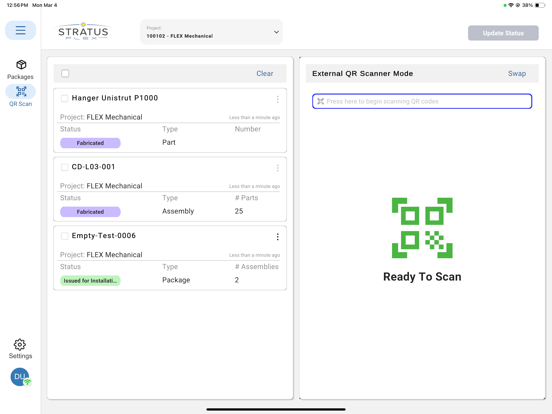The height and width of the screenshot is (414, 552).
Task: Check the Hanger Unistrut P1000 checkbox
Action: tap(64, 98)
